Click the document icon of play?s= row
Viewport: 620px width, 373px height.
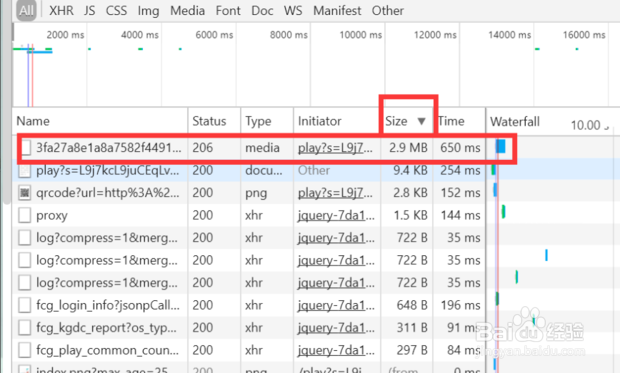[25, 170]
